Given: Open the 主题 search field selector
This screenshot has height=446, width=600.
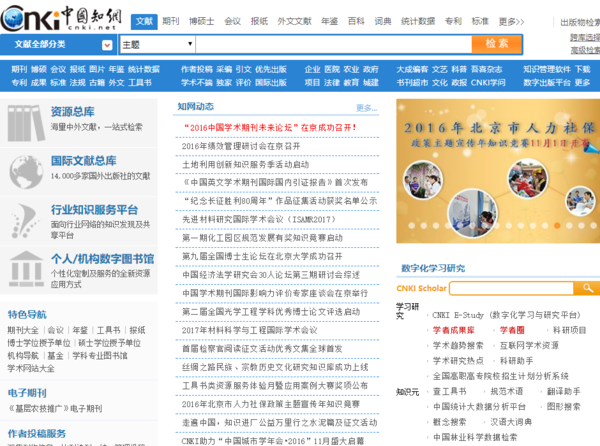Looking at the screenshot, I should [157, 44].
